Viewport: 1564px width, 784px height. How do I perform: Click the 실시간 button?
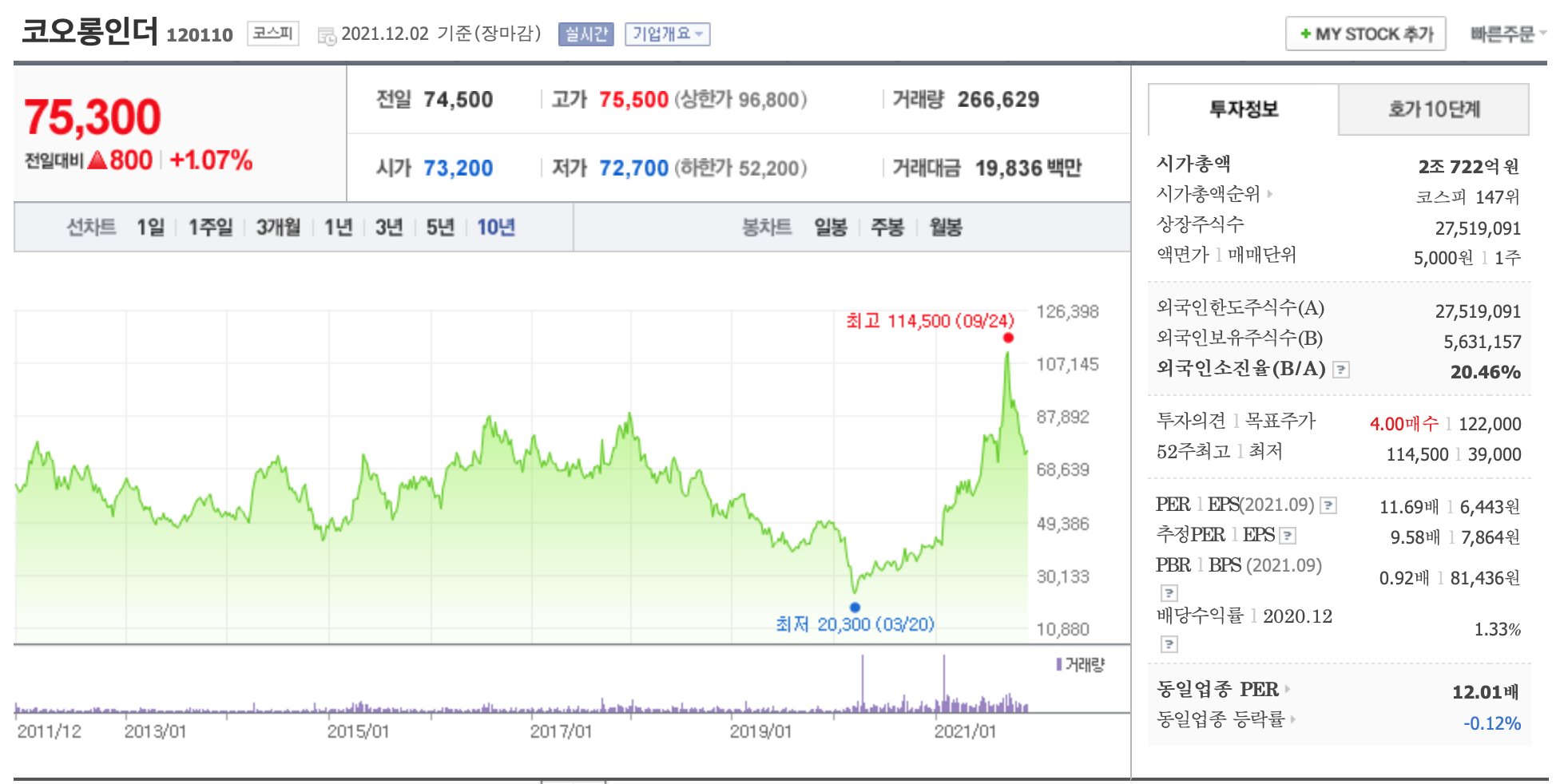coord(586,34)
